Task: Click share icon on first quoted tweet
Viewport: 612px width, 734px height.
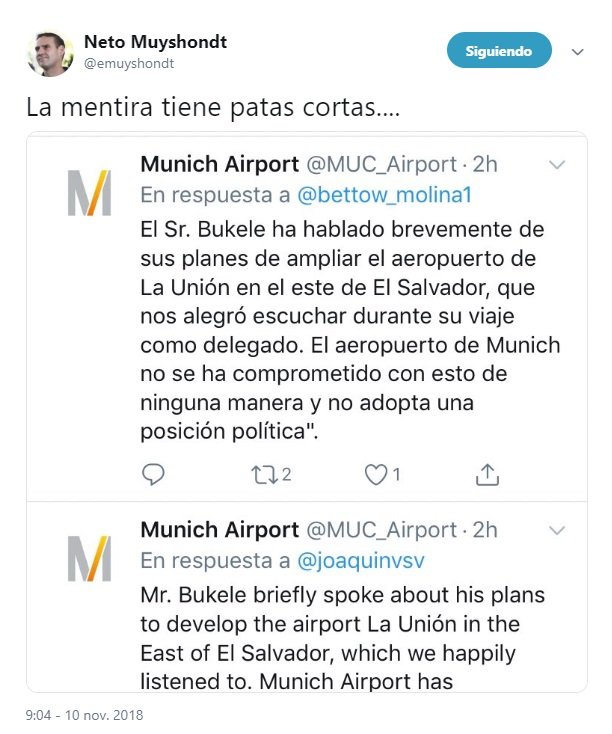Action: 487,473
